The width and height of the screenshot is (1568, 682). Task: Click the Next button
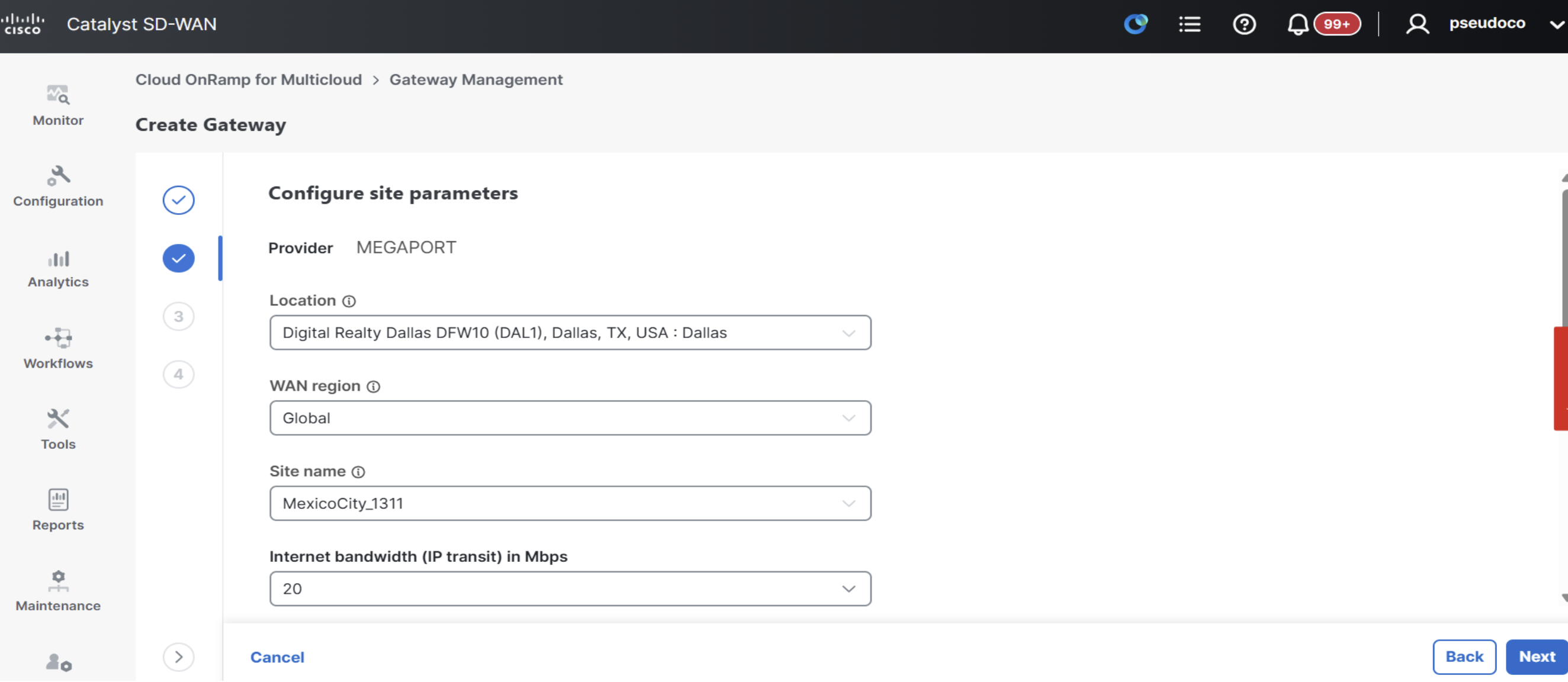click(x=1537, y=657)
